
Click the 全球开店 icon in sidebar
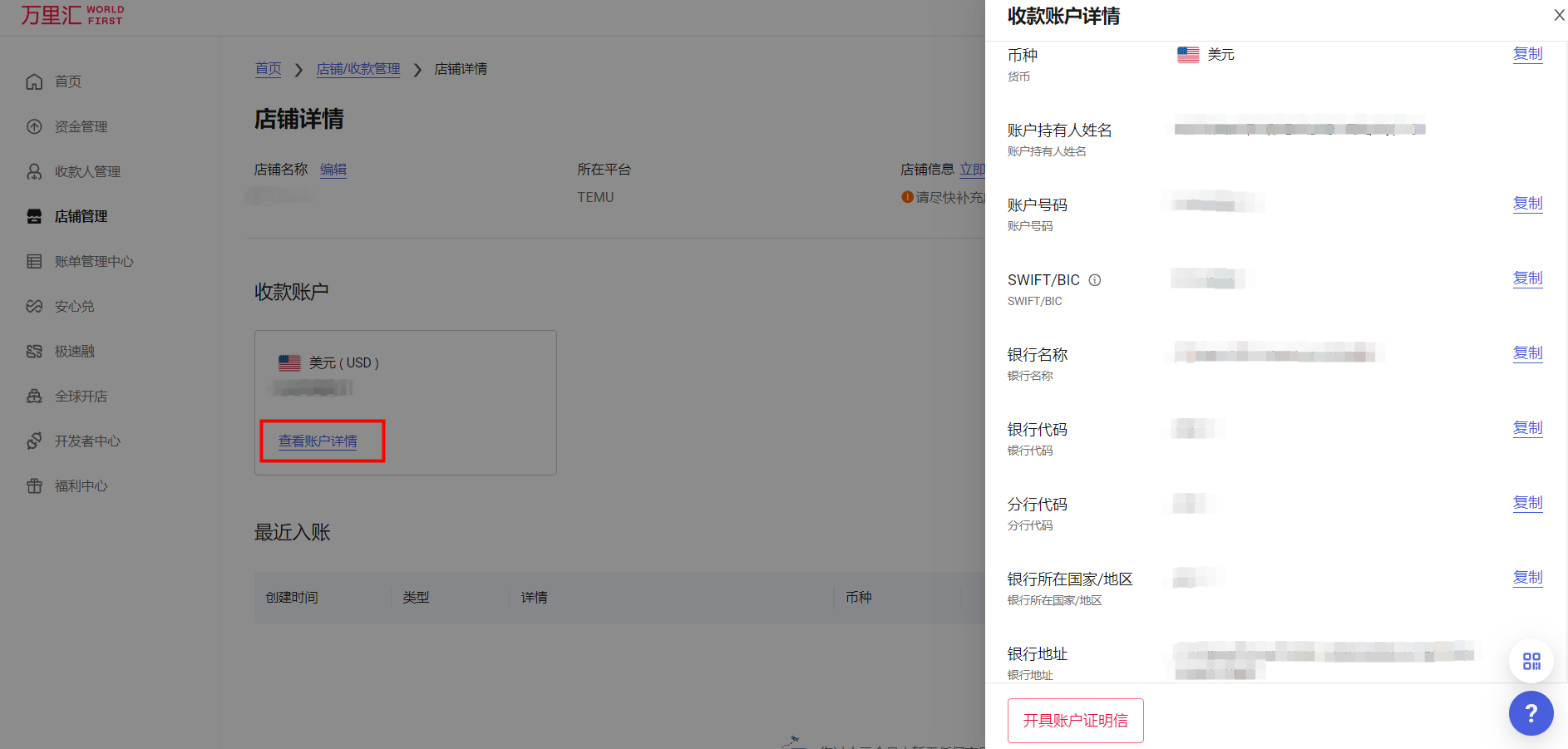pos(34,396)
